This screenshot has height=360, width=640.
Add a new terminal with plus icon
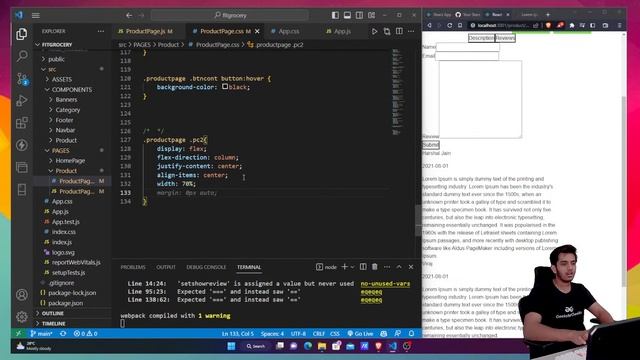click(344, 267)
